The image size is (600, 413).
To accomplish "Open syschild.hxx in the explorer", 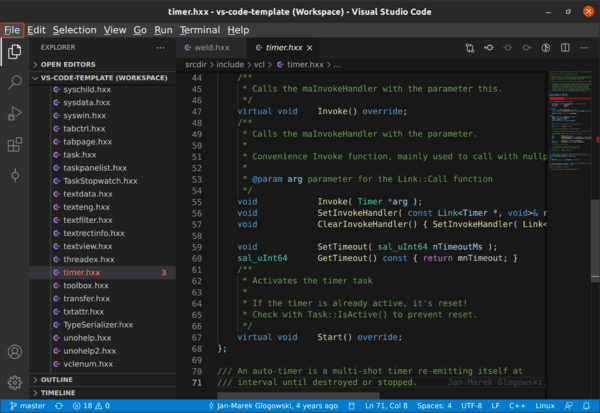I will (x=103, y=90).
